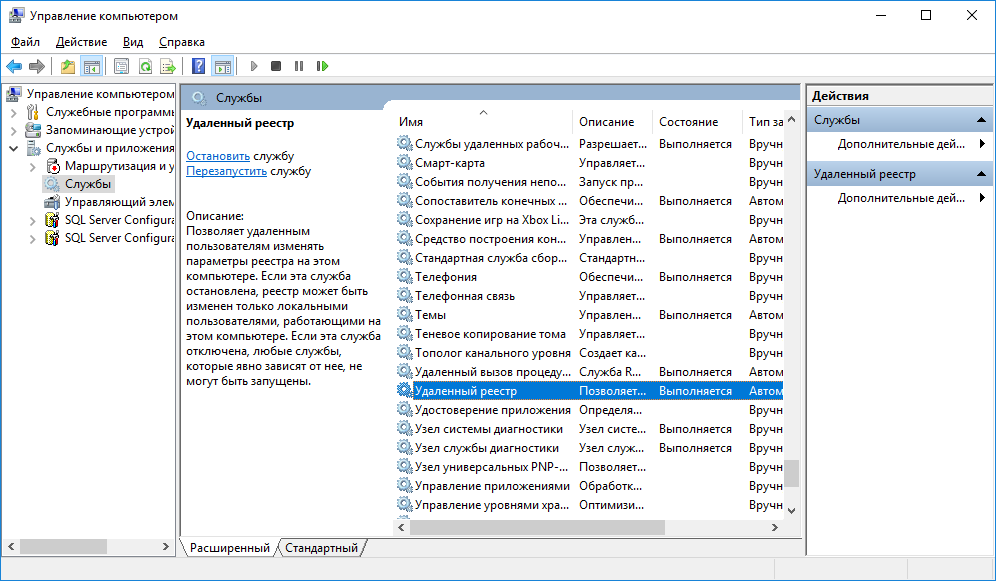This screenshot has height=581, width=996.
Task: Sort services by the Имя column header
Action: pos(483,121)
